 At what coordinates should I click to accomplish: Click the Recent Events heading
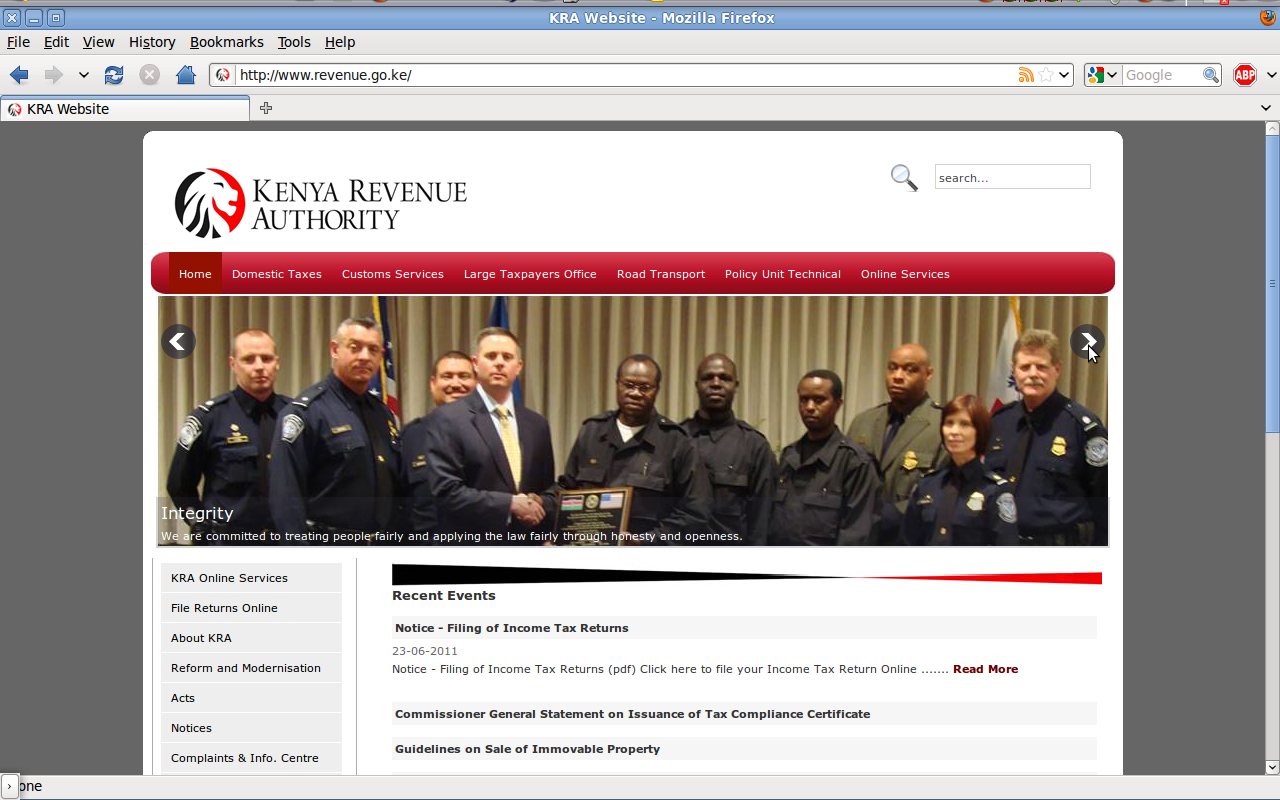pos(444,596)
